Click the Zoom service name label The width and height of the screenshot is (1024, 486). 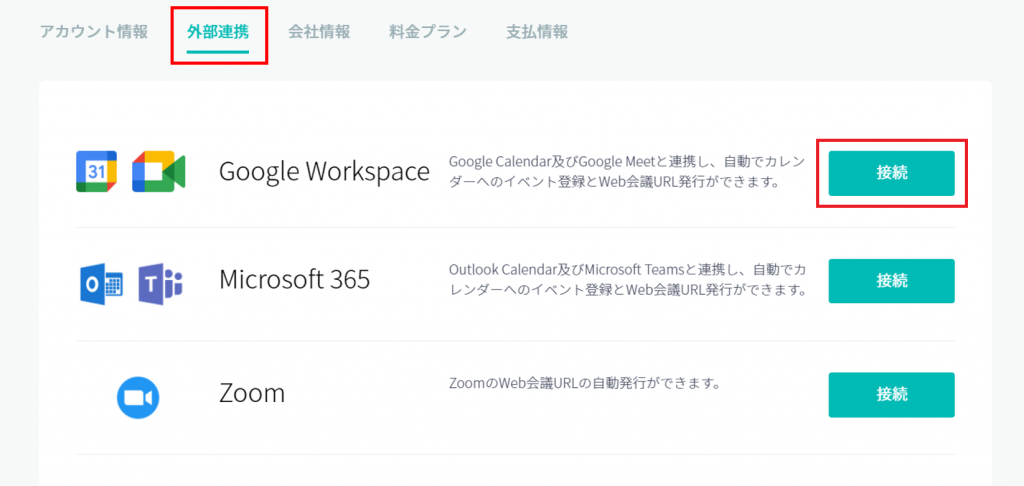point(252,393)
